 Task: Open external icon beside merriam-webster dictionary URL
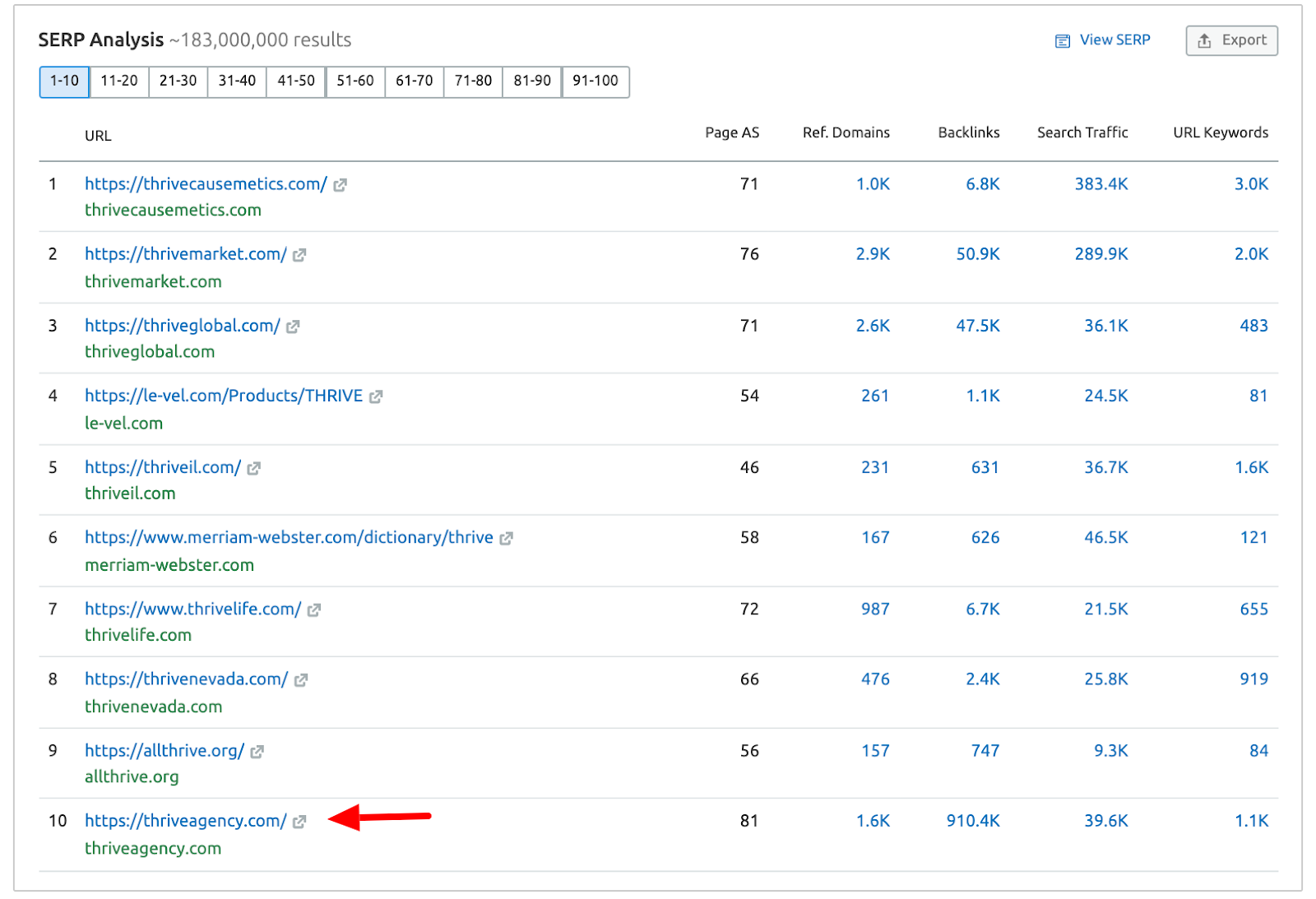pyautogui.click(x=506, y=538)
